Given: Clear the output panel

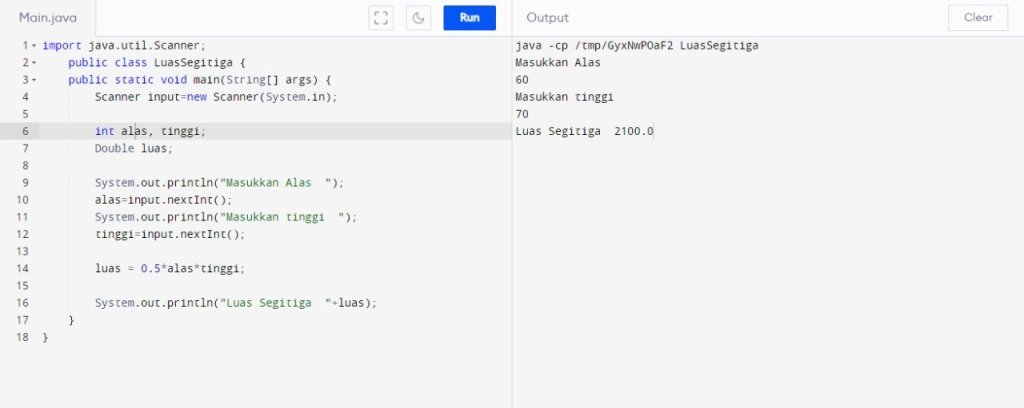Looking at the screenshot, I should click(x=977, y=17).
